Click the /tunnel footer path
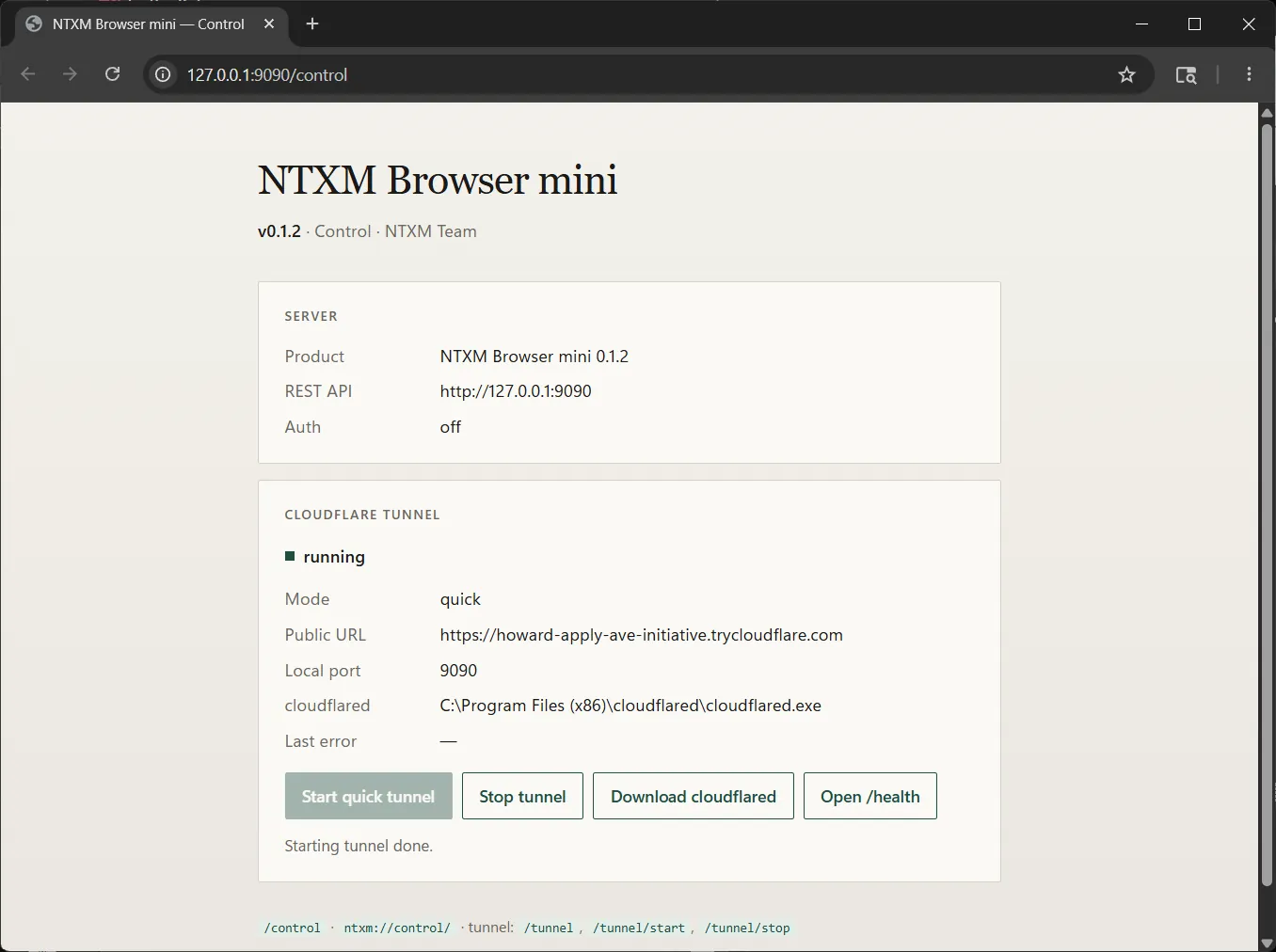Viewport: 1276px width, 952px height. pyautogui.click(x=549, y=928)
